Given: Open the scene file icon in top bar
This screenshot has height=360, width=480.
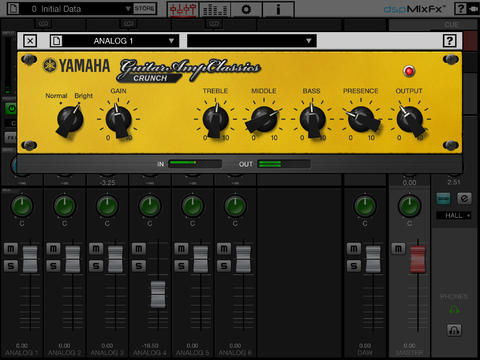Looking at the screenshot, I should click(x=13, y=8).
